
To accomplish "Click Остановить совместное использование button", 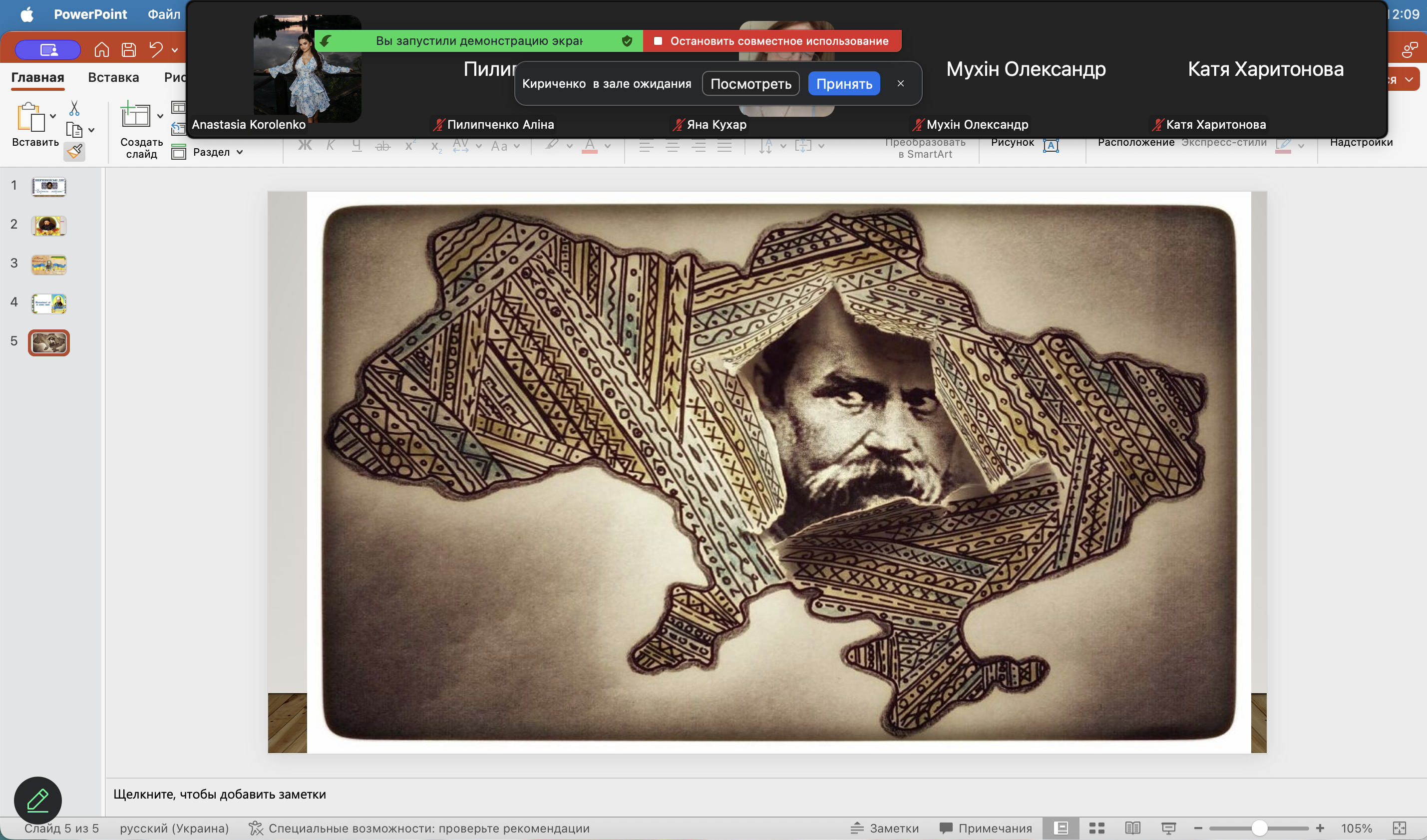I will click(x=772, y=41).
